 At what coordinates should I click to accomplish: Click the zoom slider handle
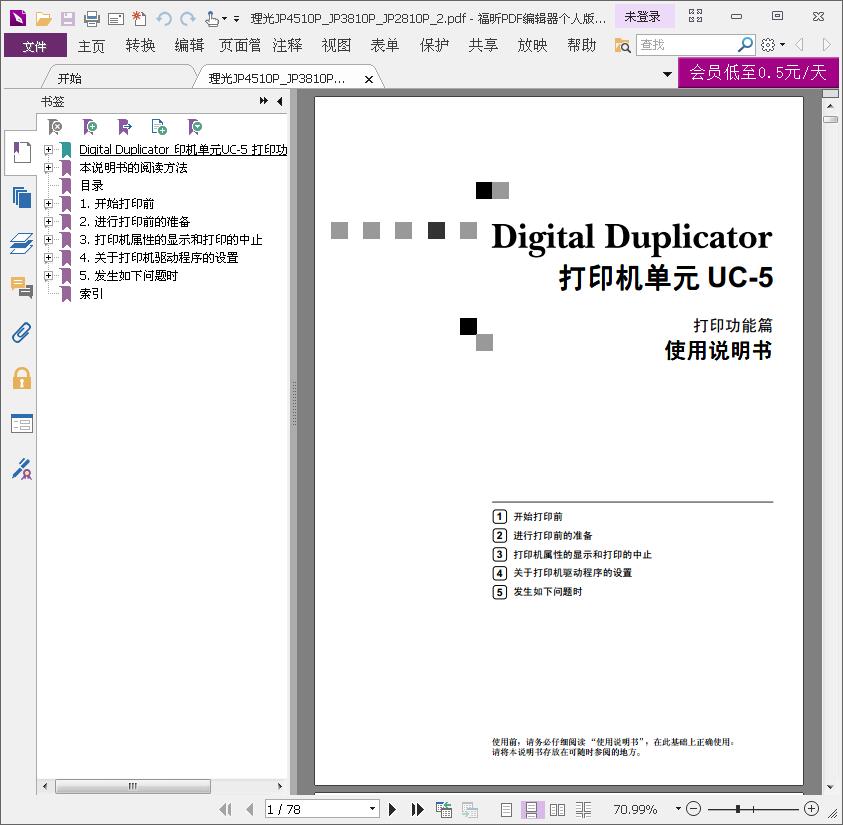pos(738,808)
